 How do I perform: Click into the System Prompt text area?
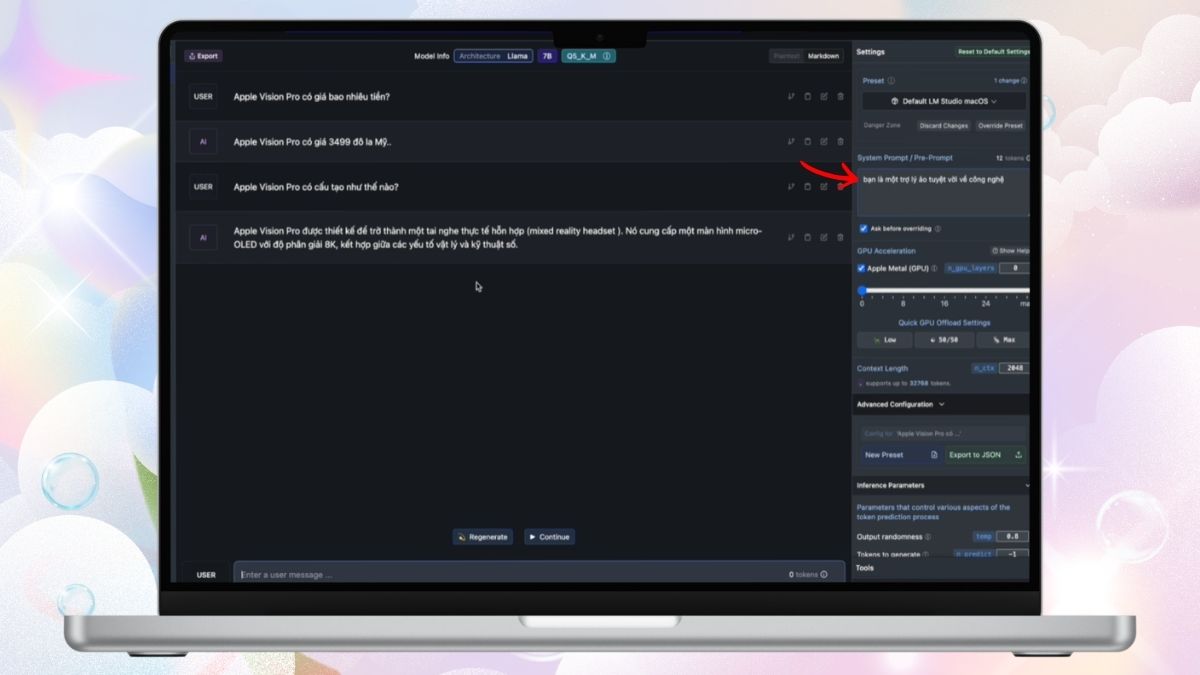943,192
